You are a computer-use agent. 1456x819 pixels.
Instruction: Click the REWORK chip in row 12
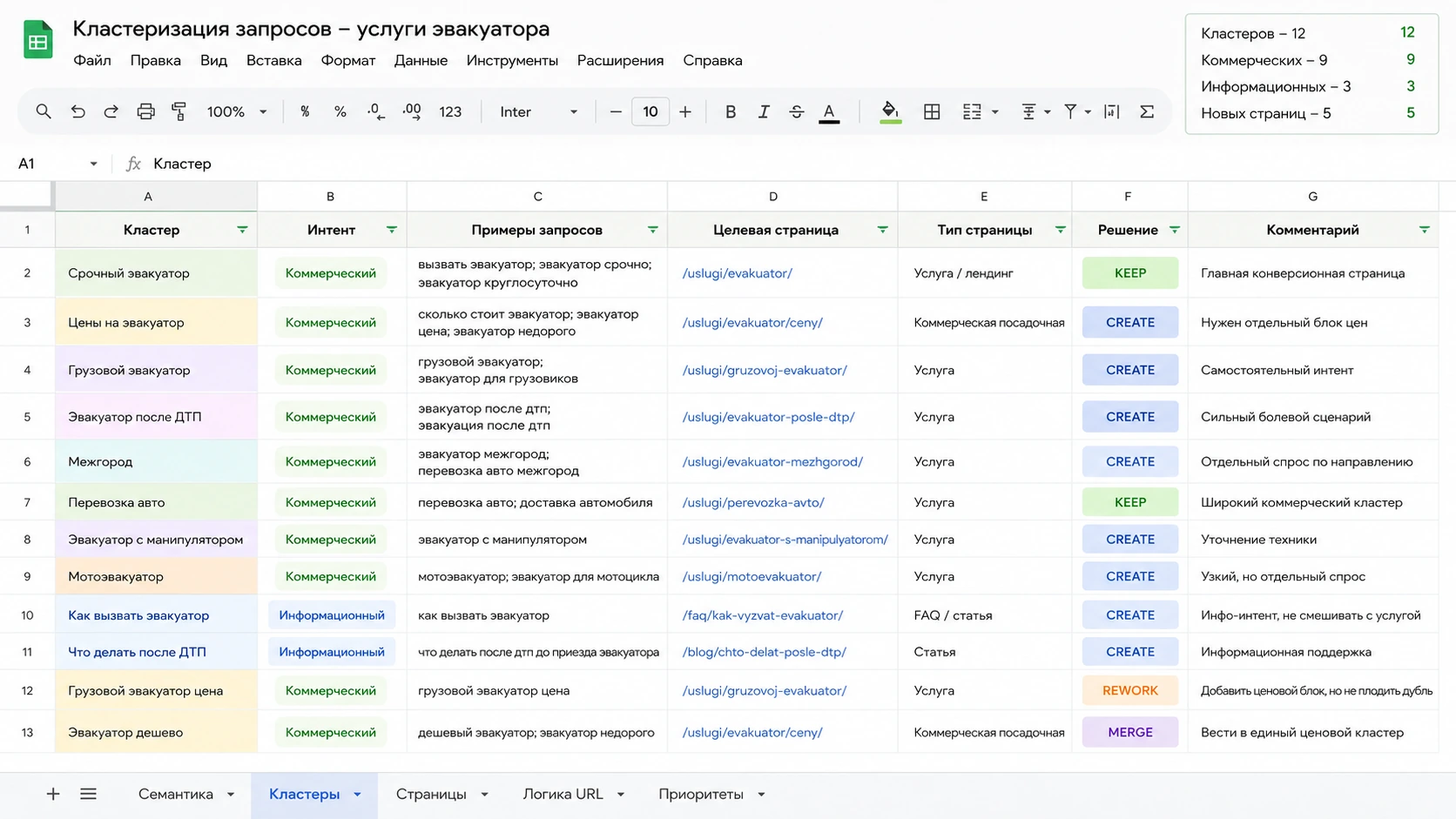point(1130,690)
